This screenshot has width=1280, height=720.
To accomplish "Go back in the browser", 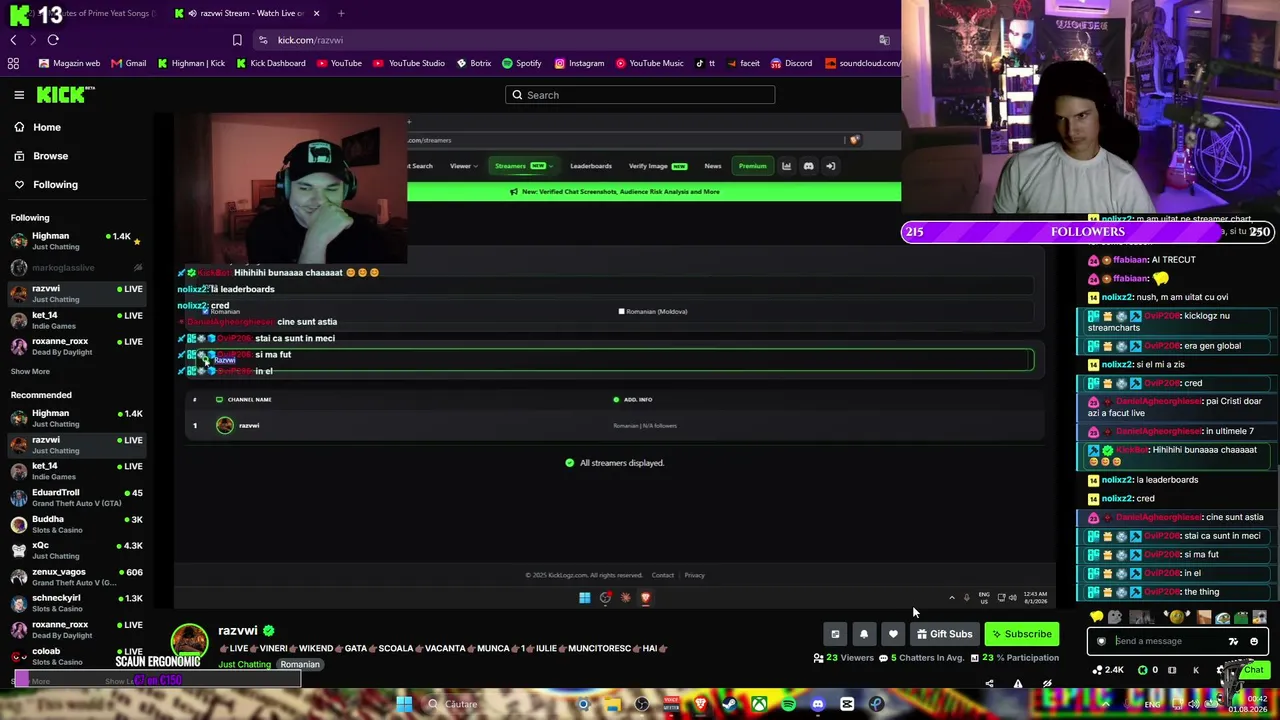I will click(13, 40).
